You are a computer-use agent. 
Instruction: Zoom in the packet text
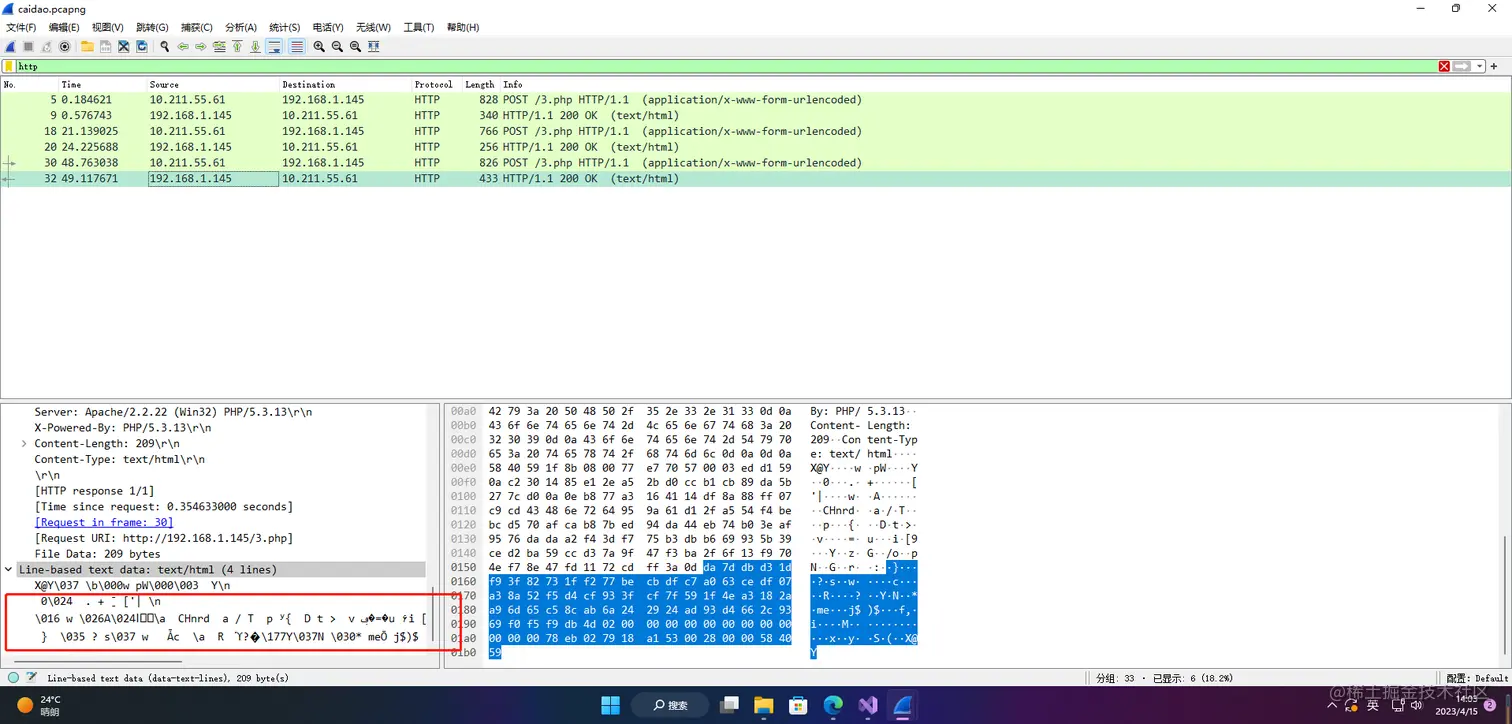(x=319, y=47)
